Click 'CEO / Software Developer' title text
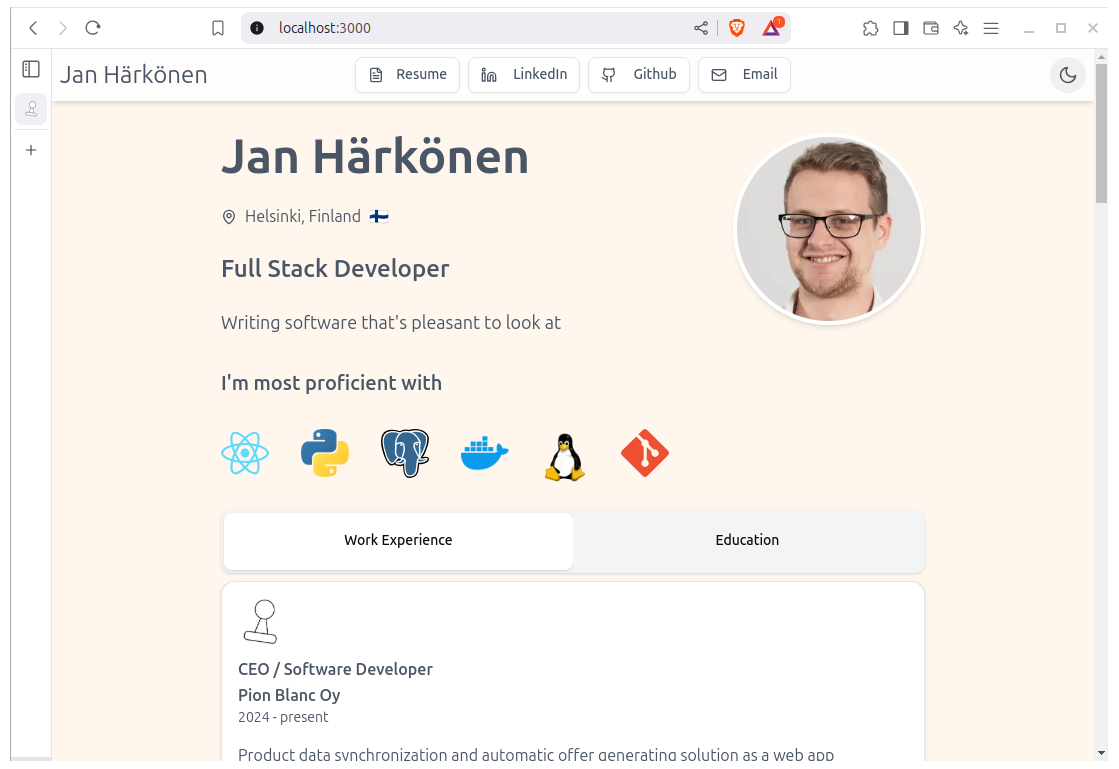The width and height of the screenshot is (1119, 769). (335, 669)
